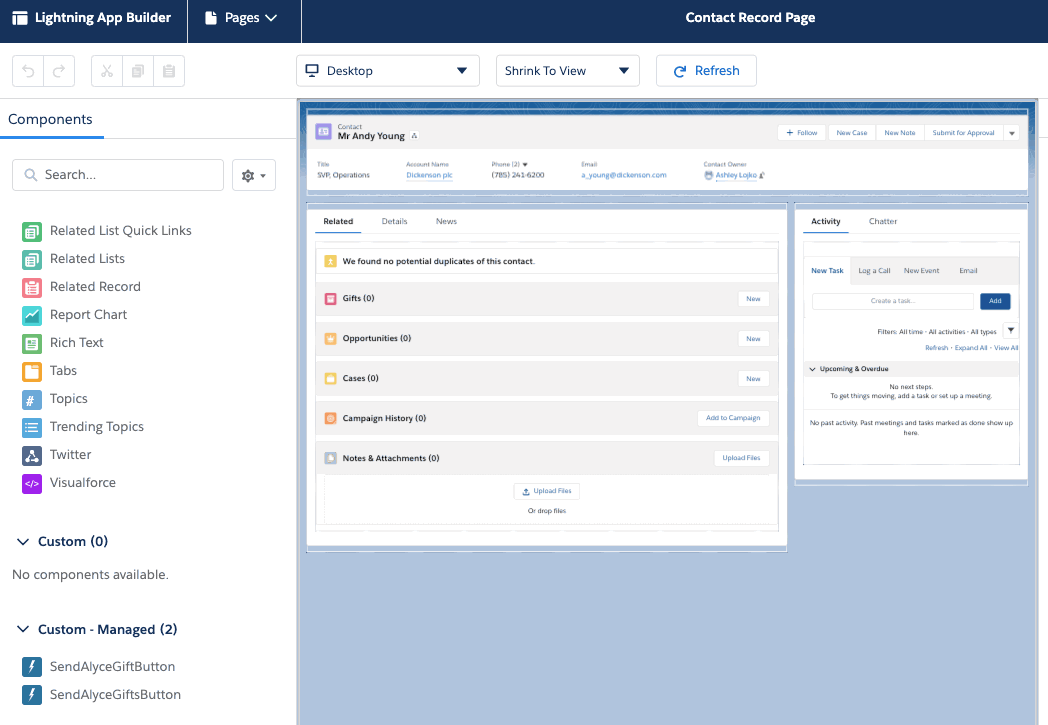Click the duplicates alert icon
Image resolution: width=1048 pixels, height=725 pixels.
[330, 261]
